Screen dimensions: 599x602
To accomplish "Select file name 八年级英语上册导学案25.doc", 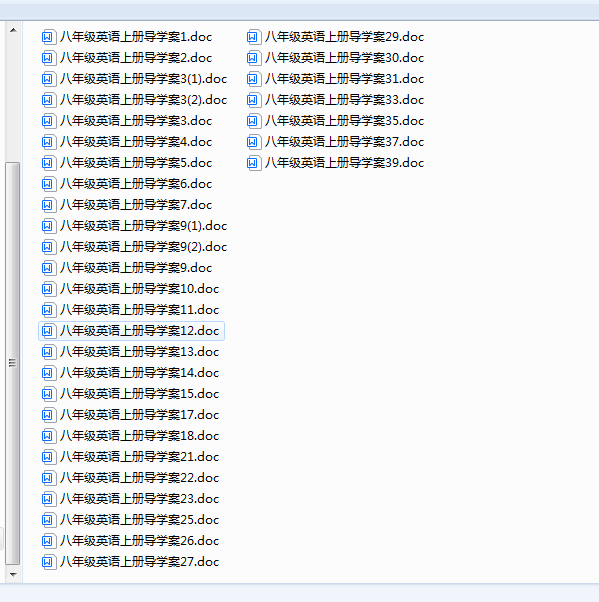I will pyautogui.click(x=139, y=520).
